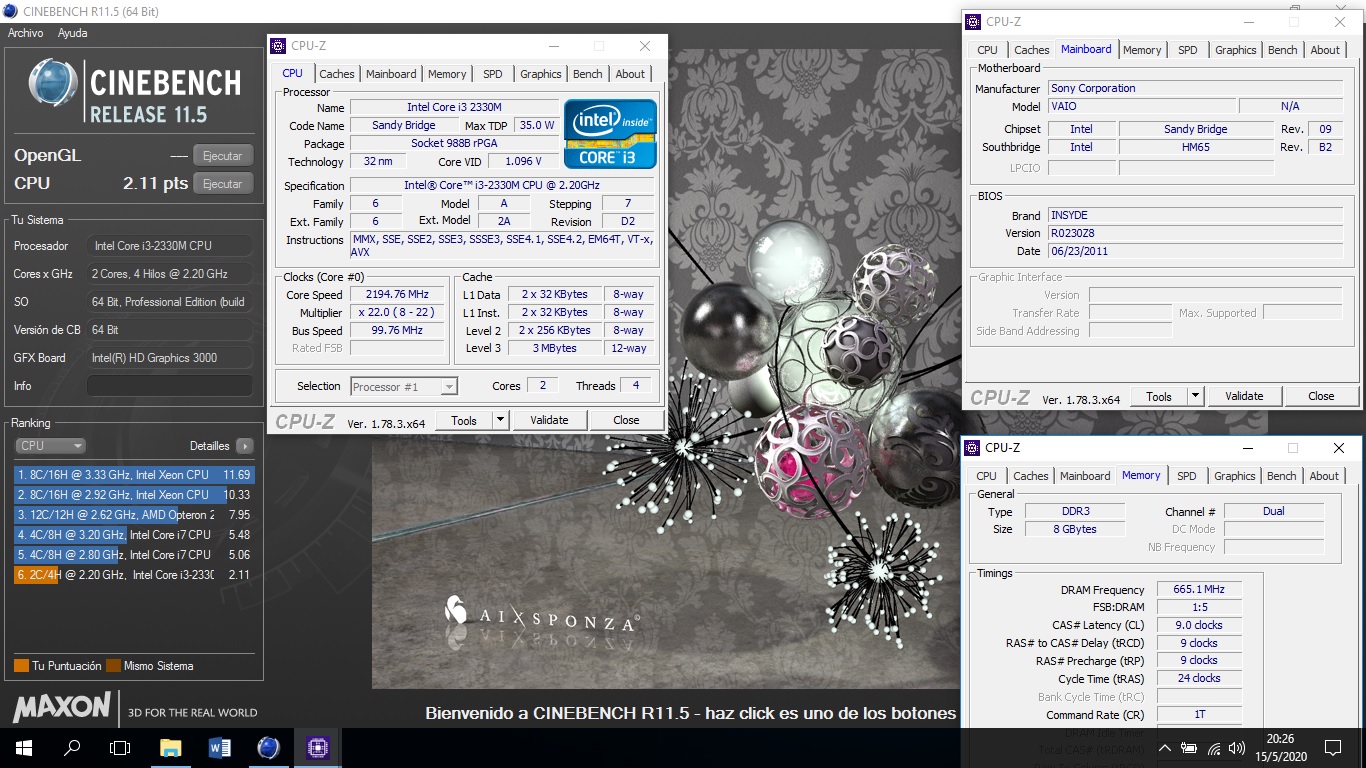Run the OpenGL test with Ejecutar
Screen dimensions: 1366x768
tap(223, 156)
